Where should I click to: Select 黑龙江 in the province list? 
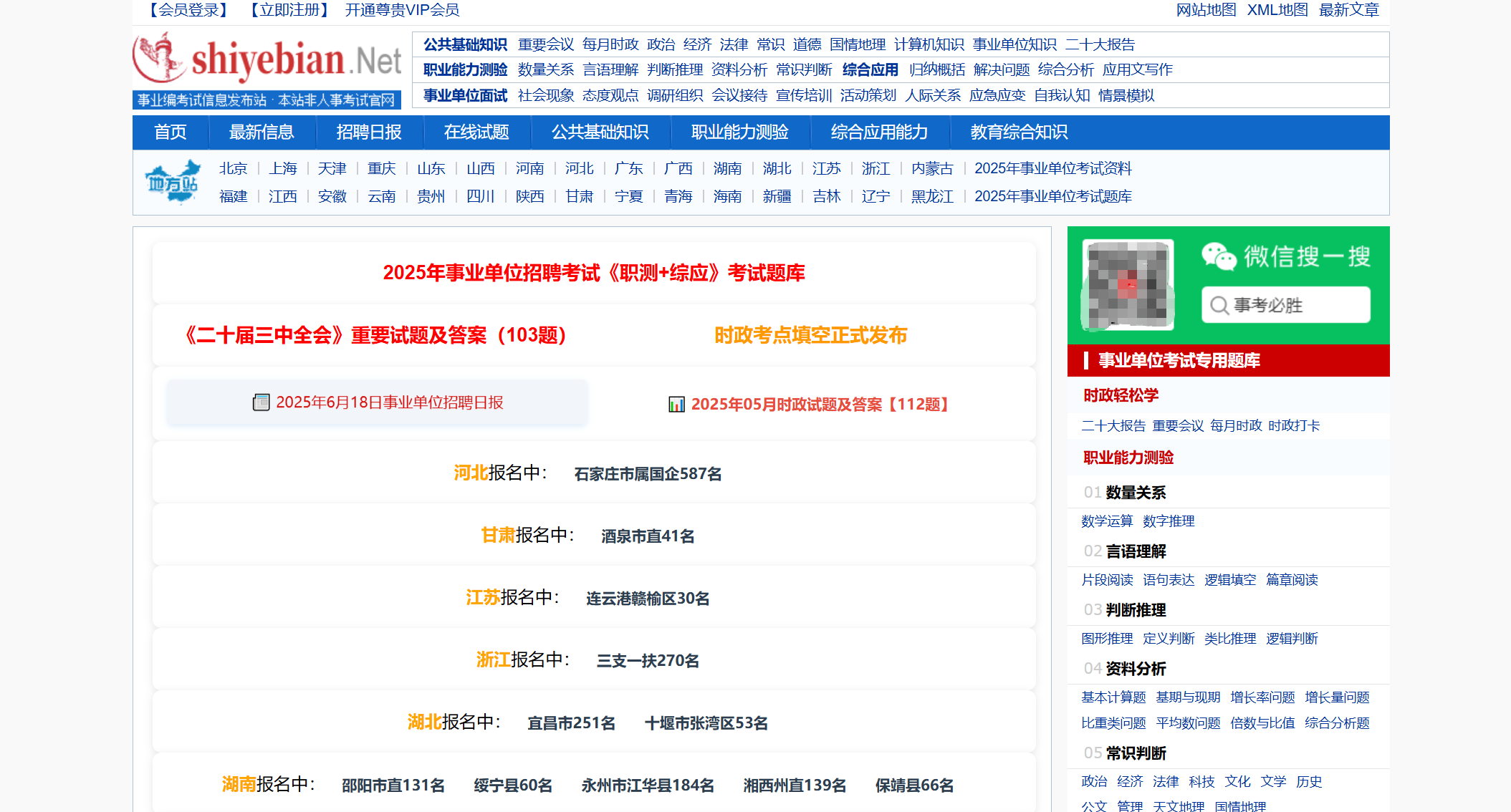click(931, 196)
